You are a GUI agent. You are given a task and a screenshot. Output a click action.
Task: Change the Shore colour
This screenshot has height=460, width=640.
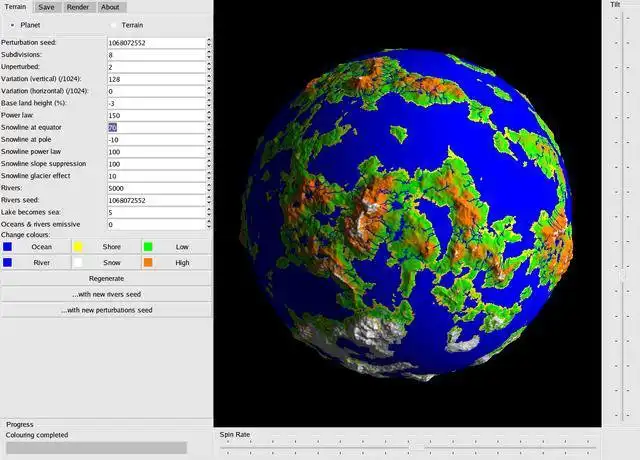[x=106, y=247]
